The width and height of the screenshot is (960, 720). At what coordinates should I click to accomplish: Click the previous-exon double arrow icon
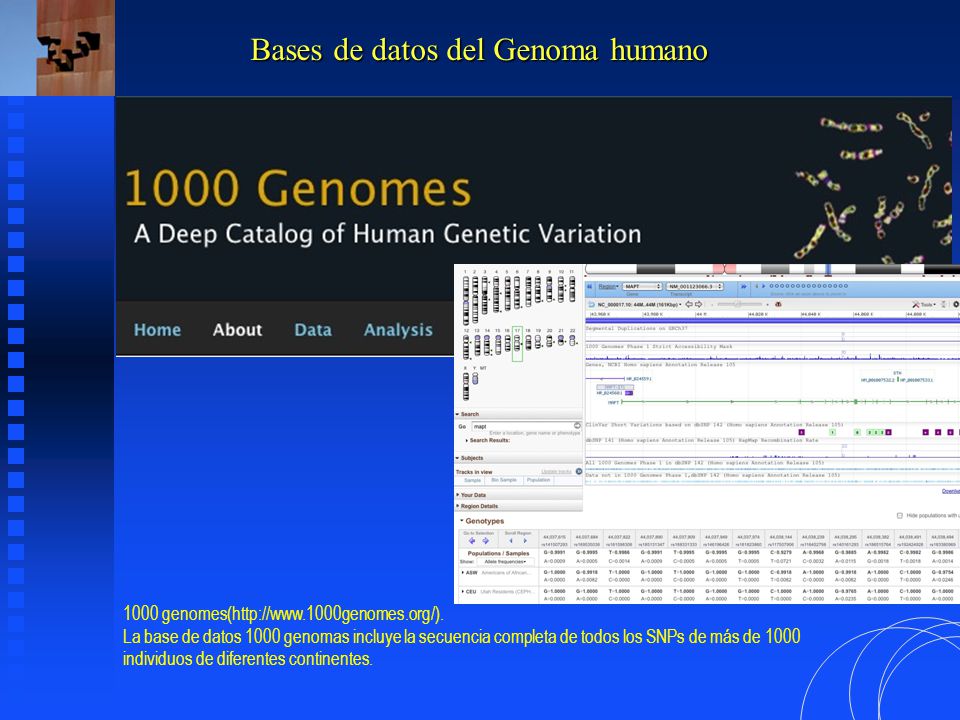[x=590, y=286]
